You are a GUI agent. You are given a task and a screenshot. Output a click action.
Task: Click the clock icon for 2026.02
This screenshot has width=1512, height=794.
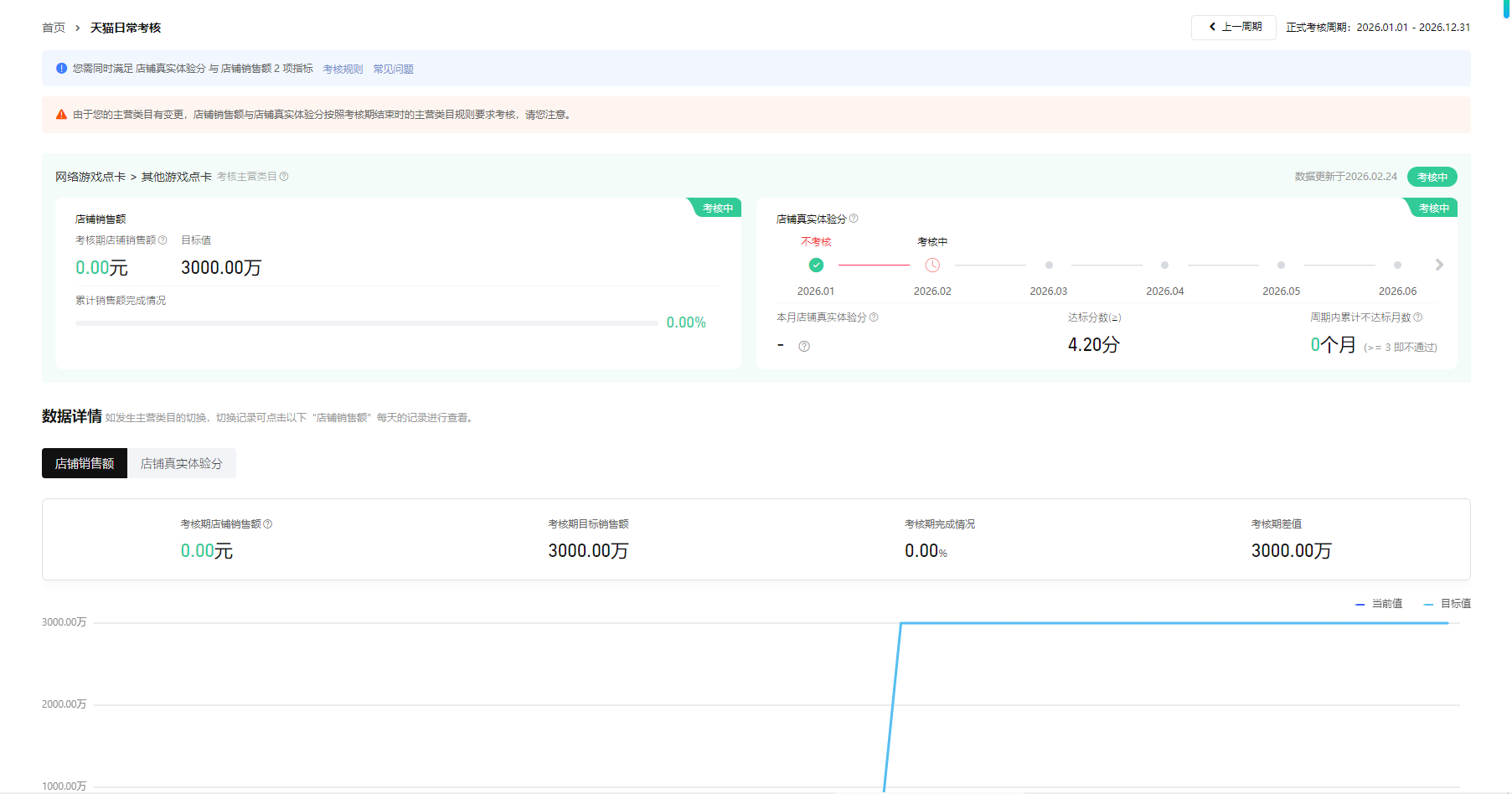coord(932,266)
